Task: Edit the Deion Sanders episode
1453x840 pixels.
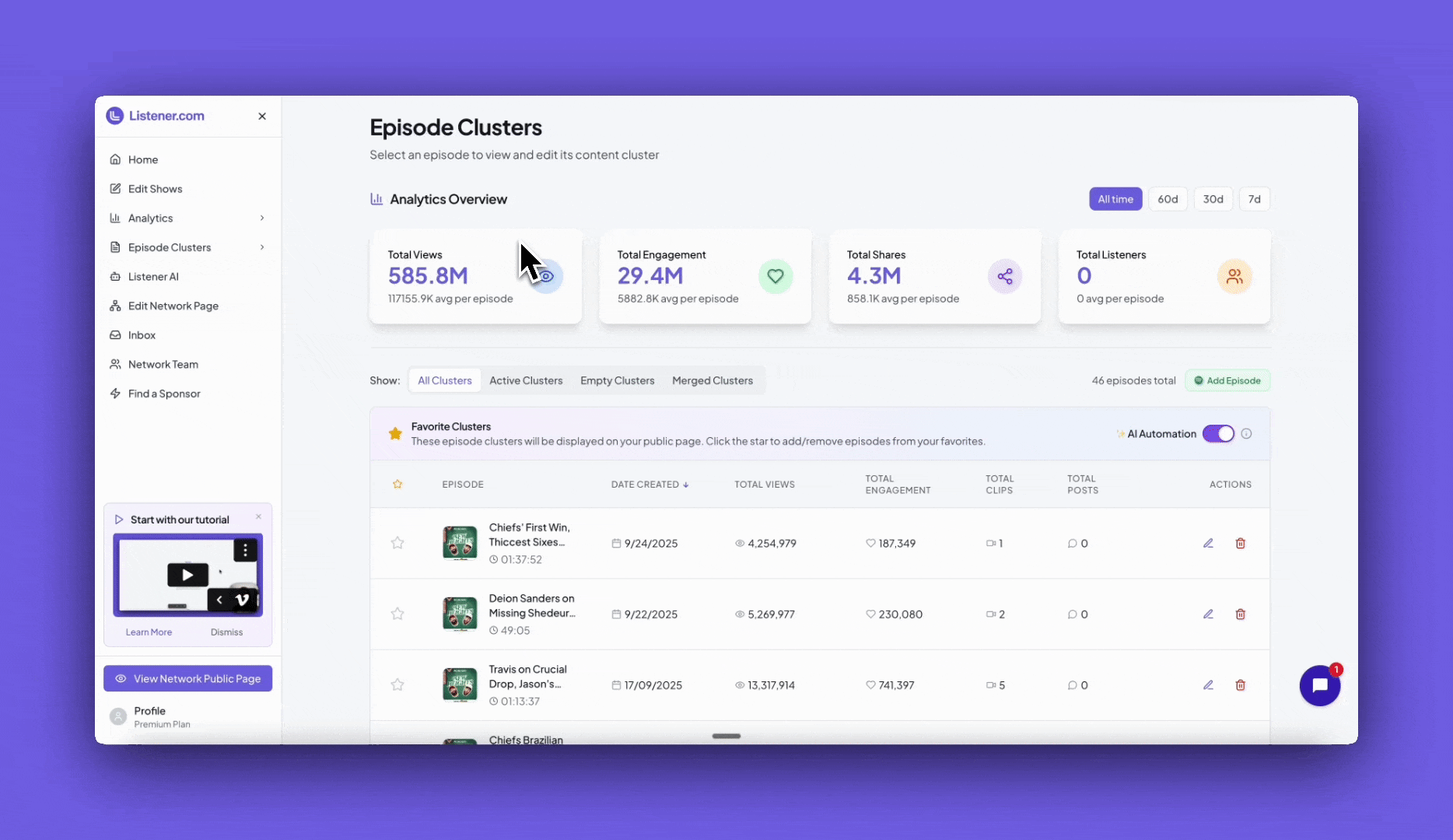Action: point(1208,614)
